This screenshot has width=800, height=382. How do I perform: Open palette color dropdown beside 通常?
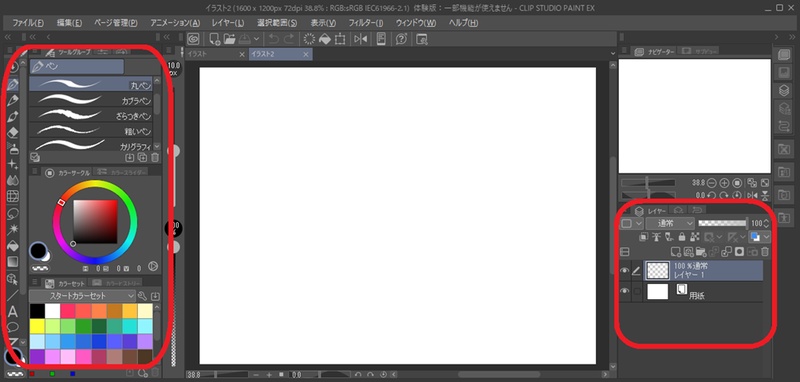pyautogui.click(x=631, y=223)
